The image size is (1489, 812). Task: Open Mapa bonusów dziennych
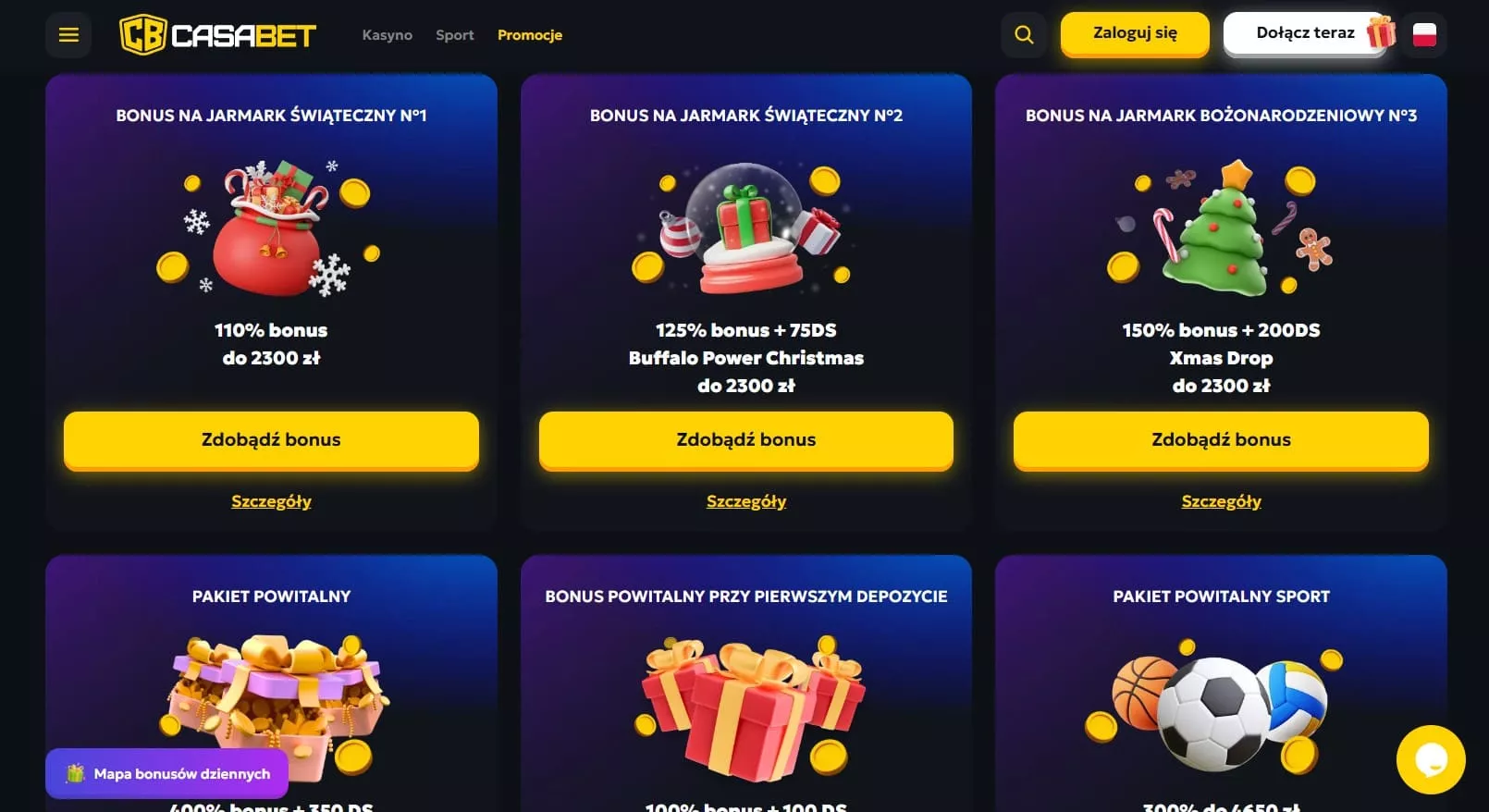pos(167,773)
